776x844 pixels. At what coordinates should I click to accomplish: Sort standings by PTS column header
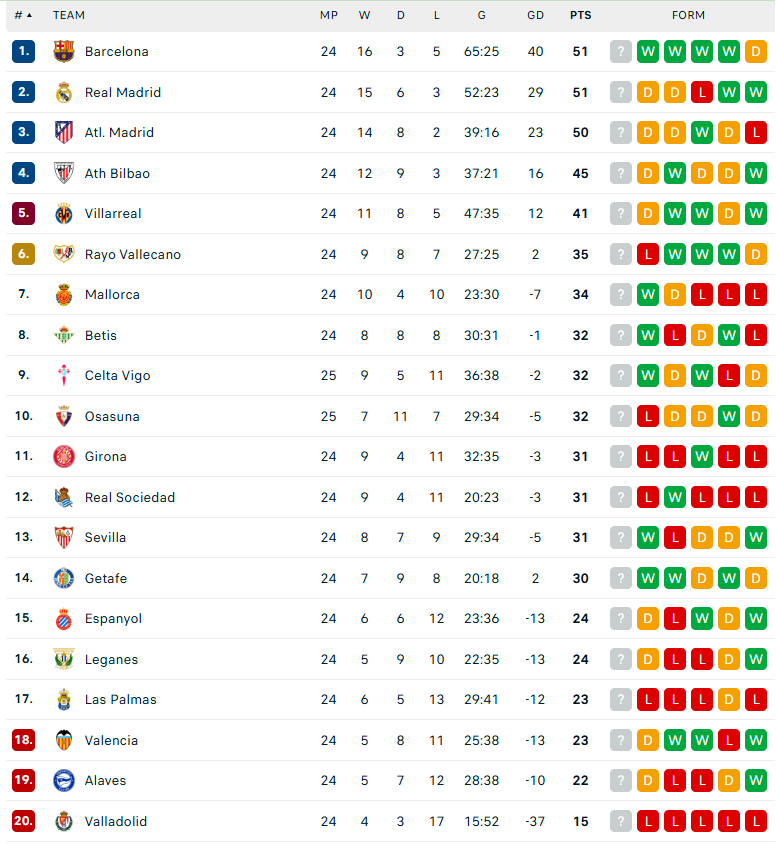point(580,16)
